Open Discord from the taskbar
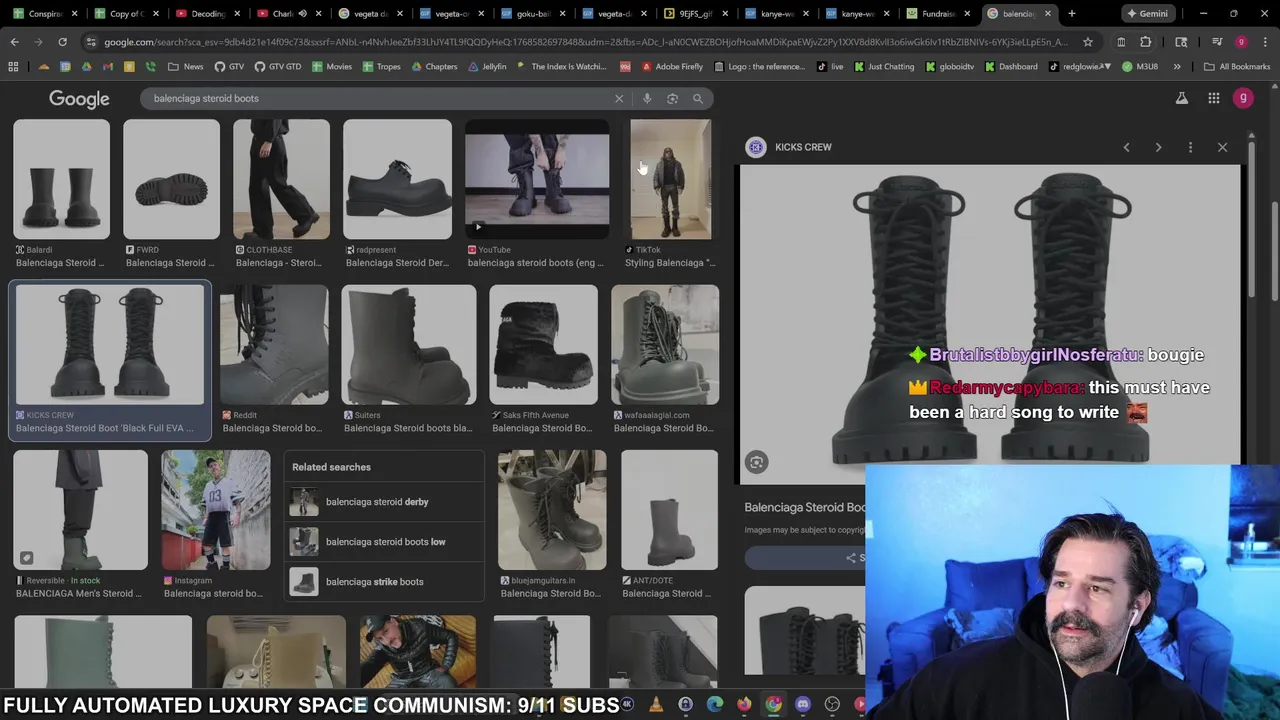This screenshot has width=1280, height=720. pos(803,705)
